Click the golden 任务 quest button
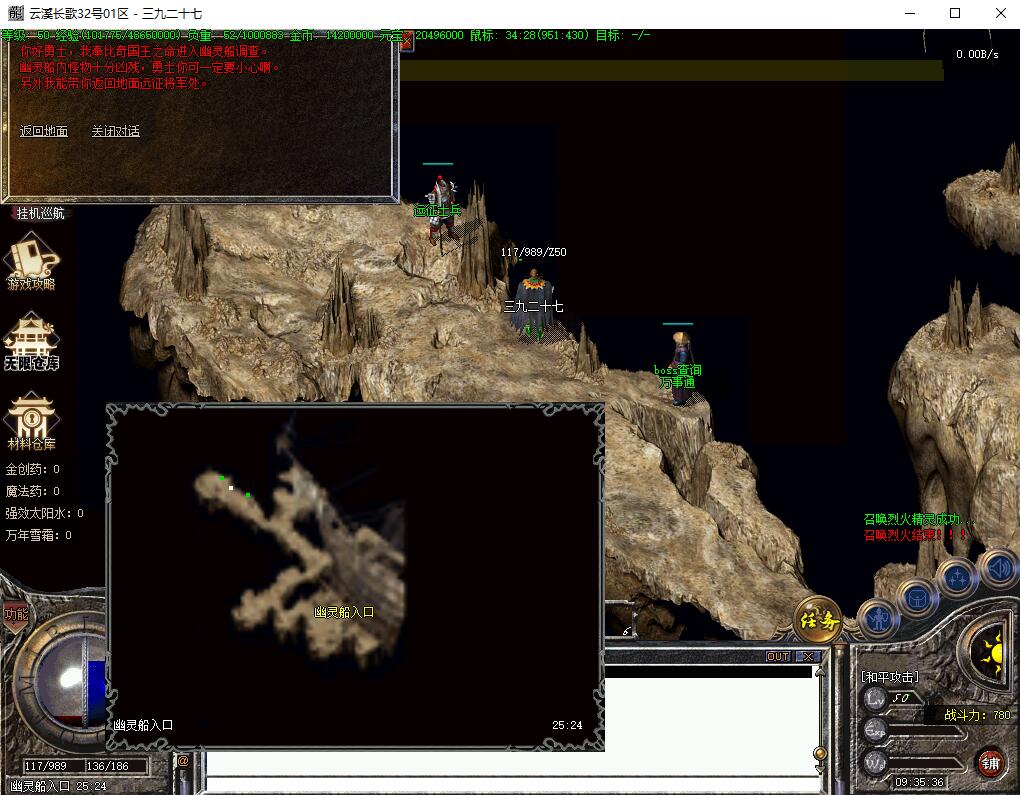 point(817,621)
